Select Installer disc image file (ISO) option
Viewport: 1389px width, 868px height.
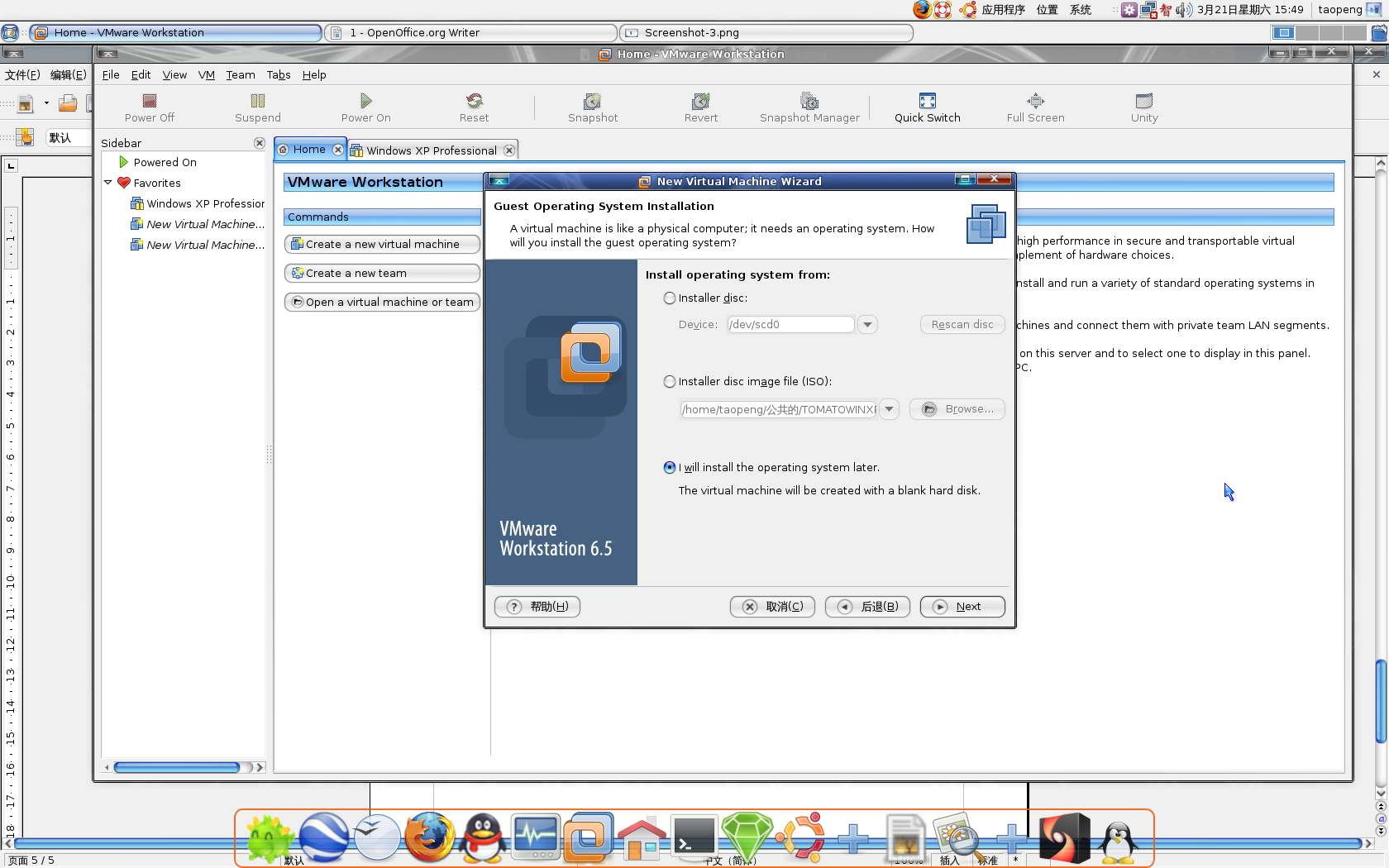pos(670,382)
